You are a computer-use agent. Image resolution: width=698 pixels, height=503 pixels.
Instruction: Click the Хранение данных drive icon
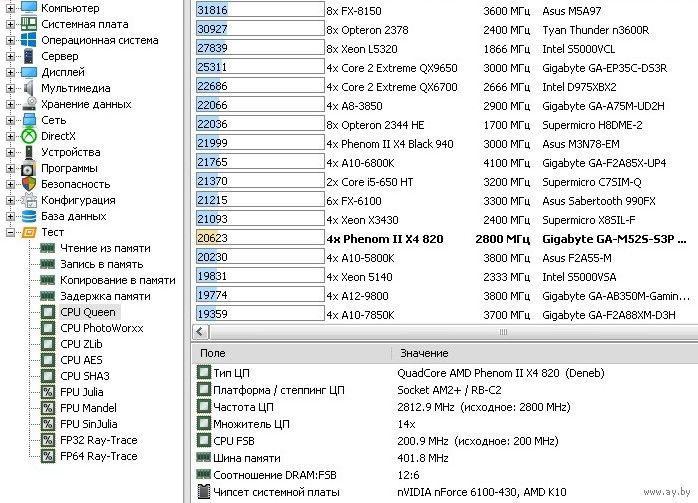(29, 104)
